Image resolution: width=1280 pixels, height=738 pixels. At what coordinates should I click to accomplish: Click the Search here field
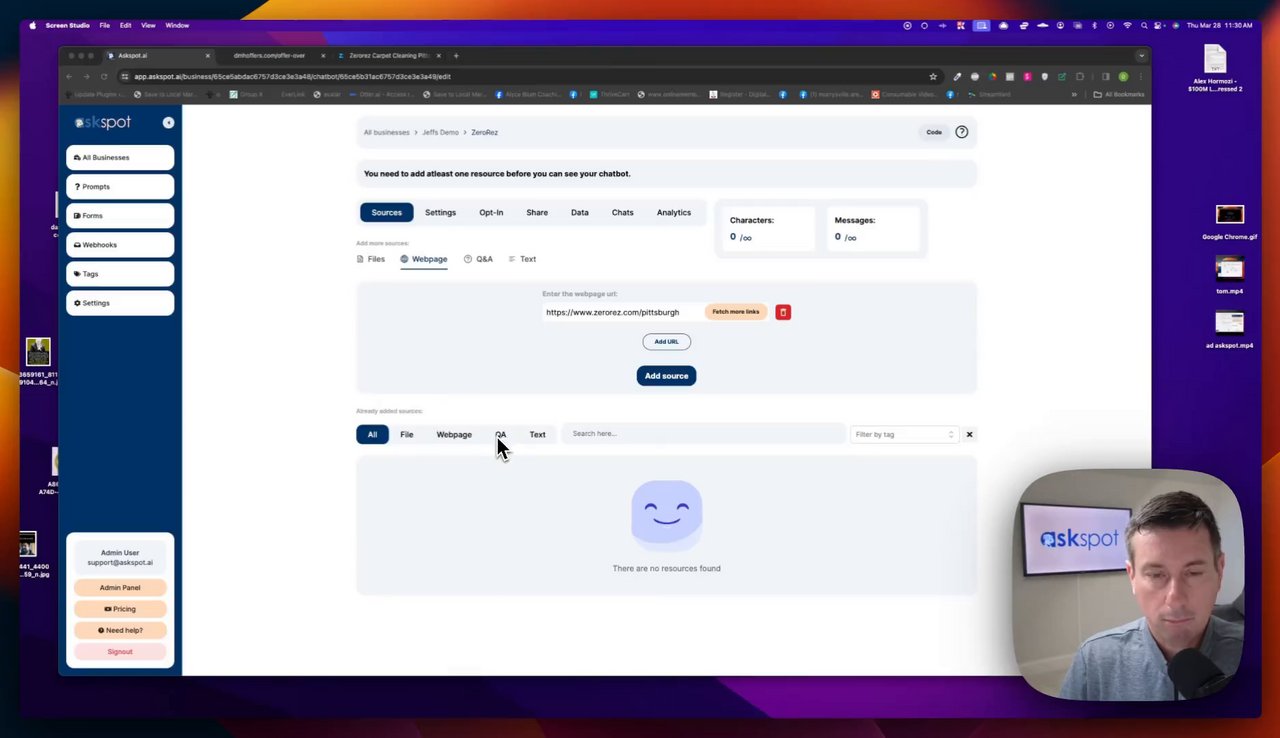point(703,434)
